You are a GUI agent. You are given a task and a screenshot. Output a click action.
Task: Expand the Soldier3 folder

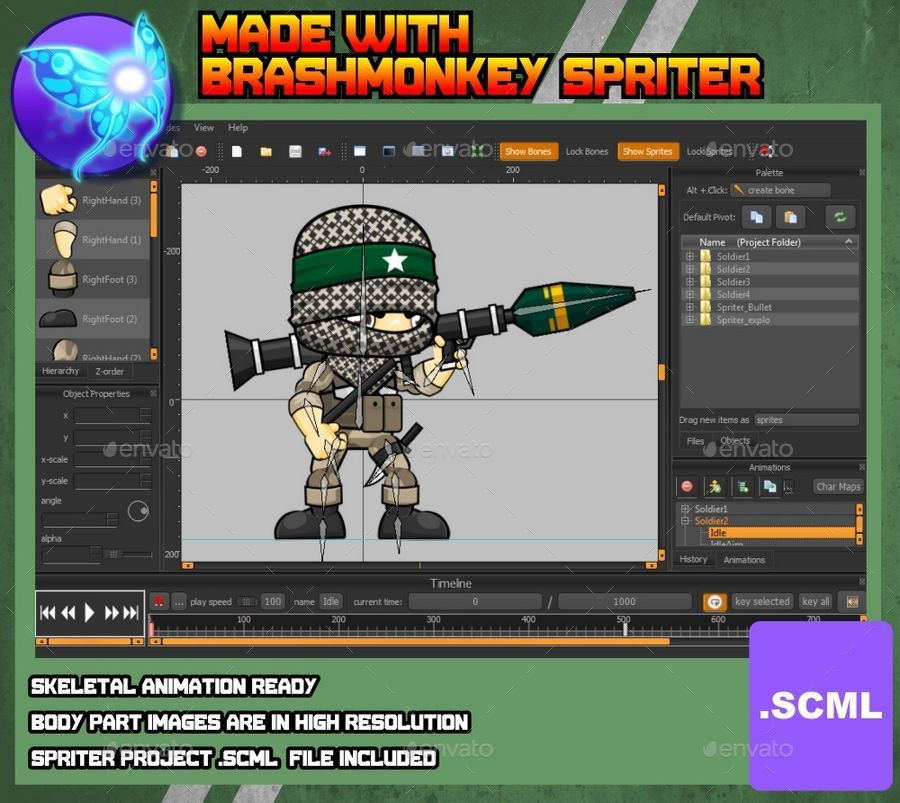pos(689,282)
